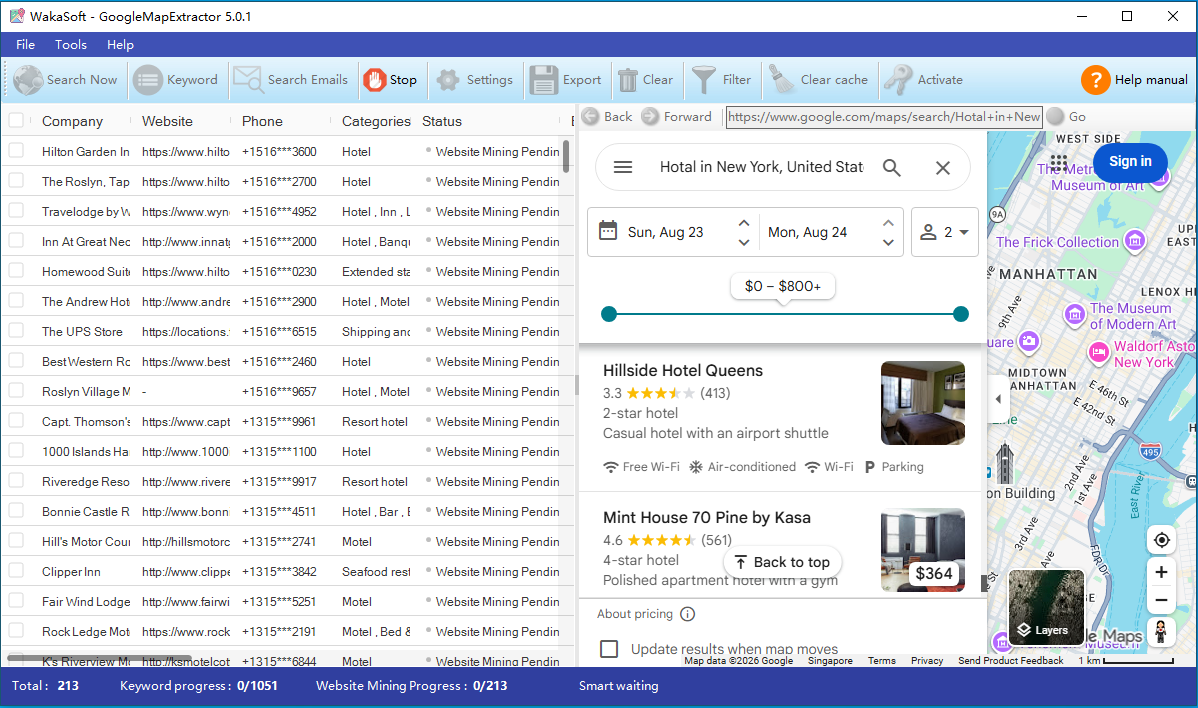Open About pricing info icon

[x=688, y=614]
